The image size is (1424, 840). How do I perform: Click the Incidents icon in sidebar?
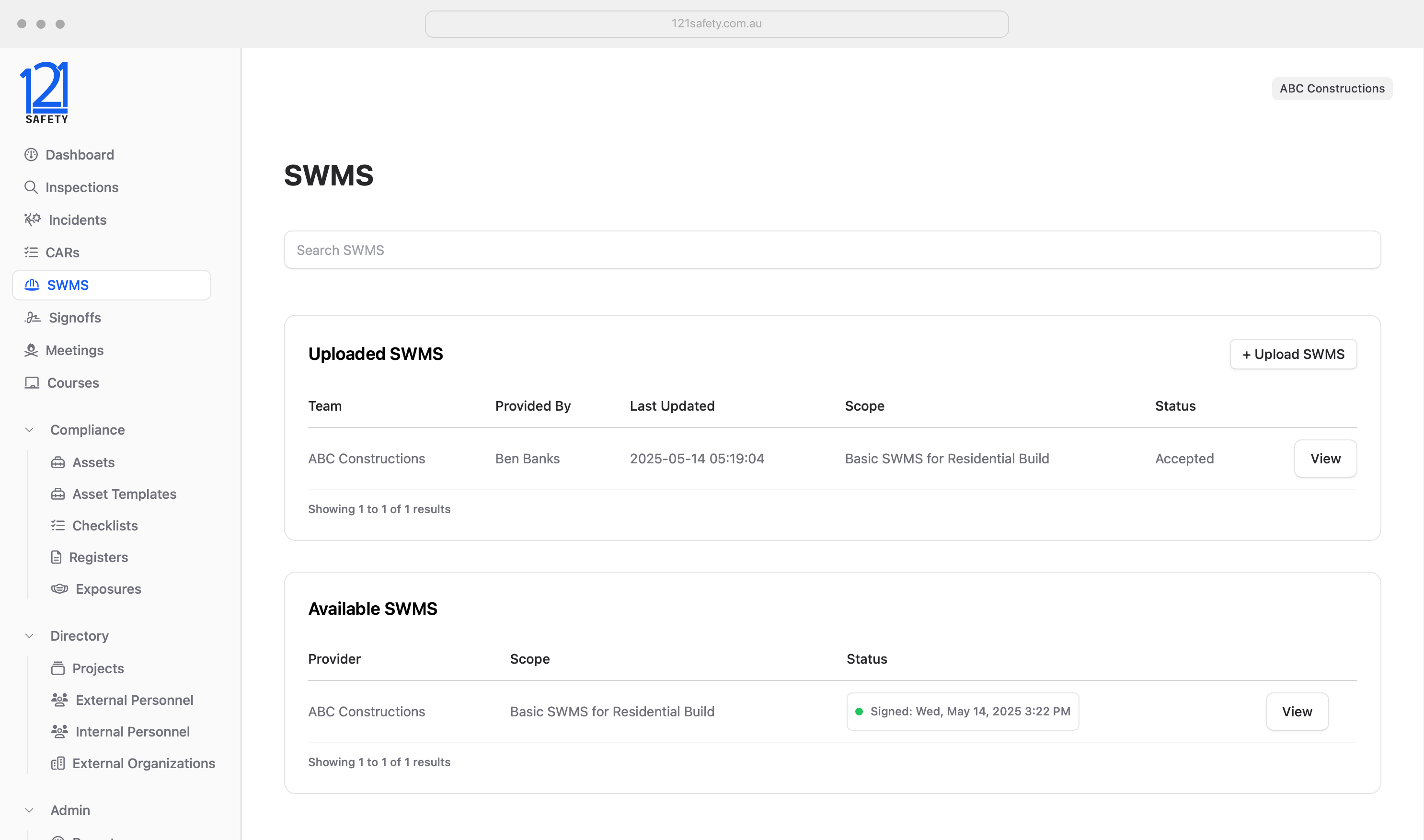(x=32, y=219)
